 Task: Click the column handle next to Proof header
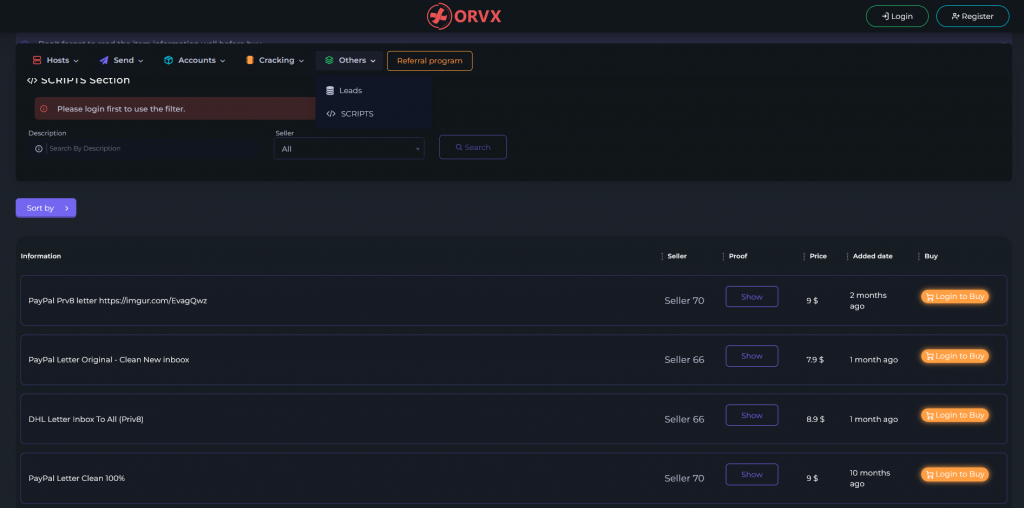[723, 256]
